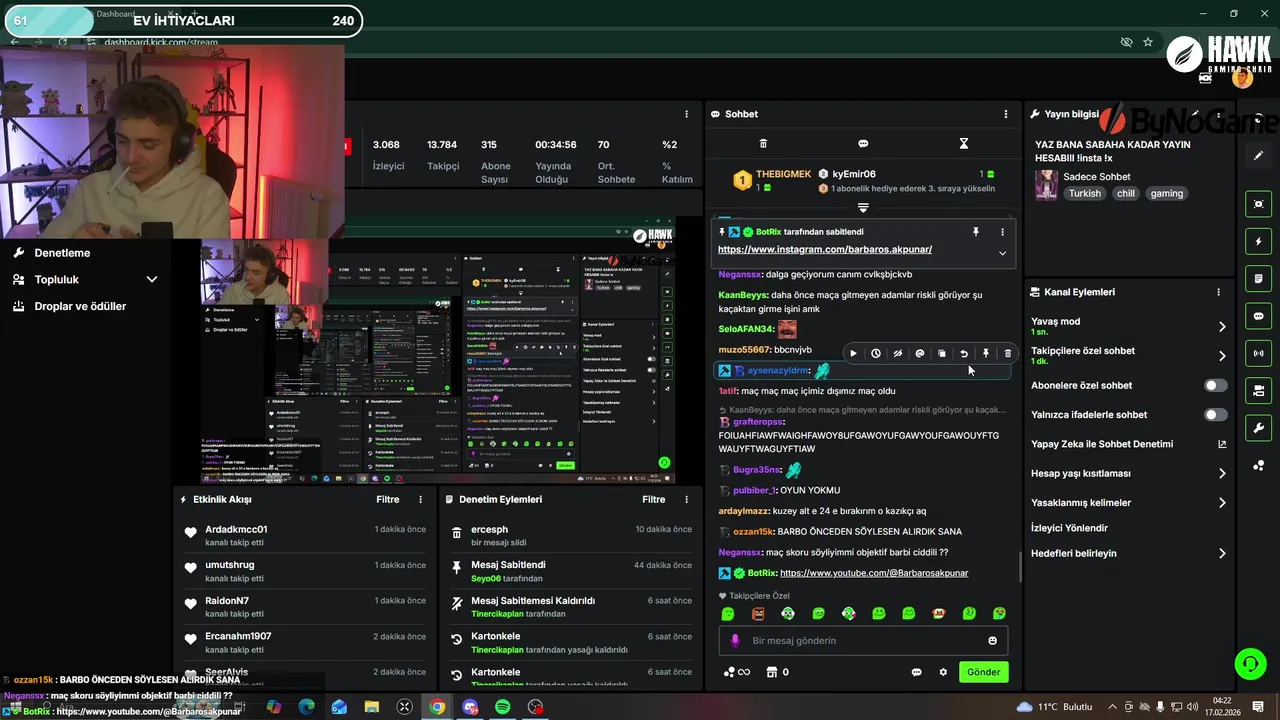This screenshot has height=720, width=1280.
Task: Click the trash icon under Sohbet header
Action: (x=763, y=144)
